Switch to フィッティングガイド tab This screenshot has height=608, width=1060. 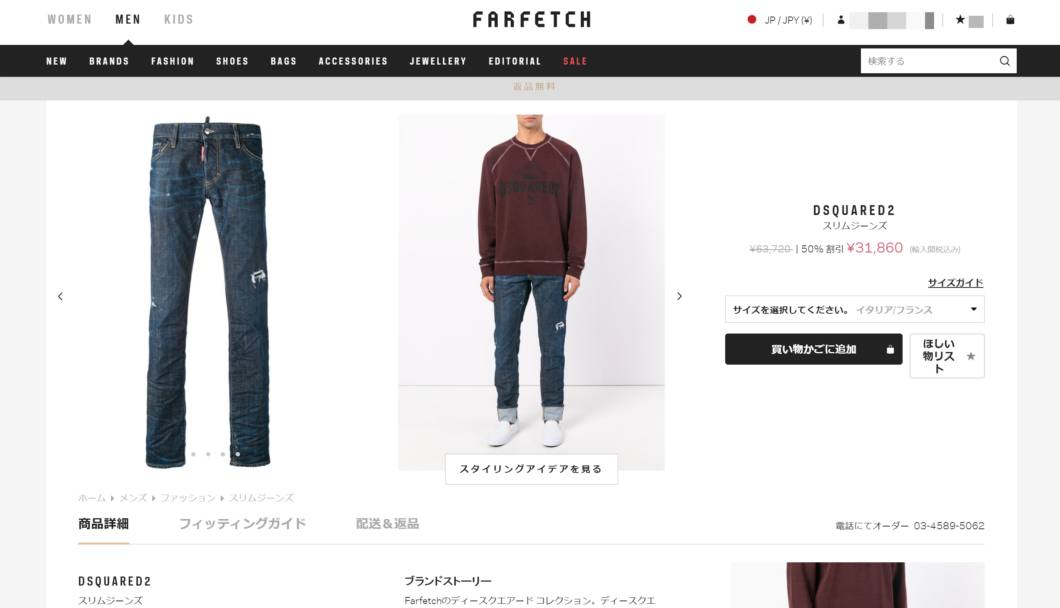pyautogui.click(x=242, y=523)
